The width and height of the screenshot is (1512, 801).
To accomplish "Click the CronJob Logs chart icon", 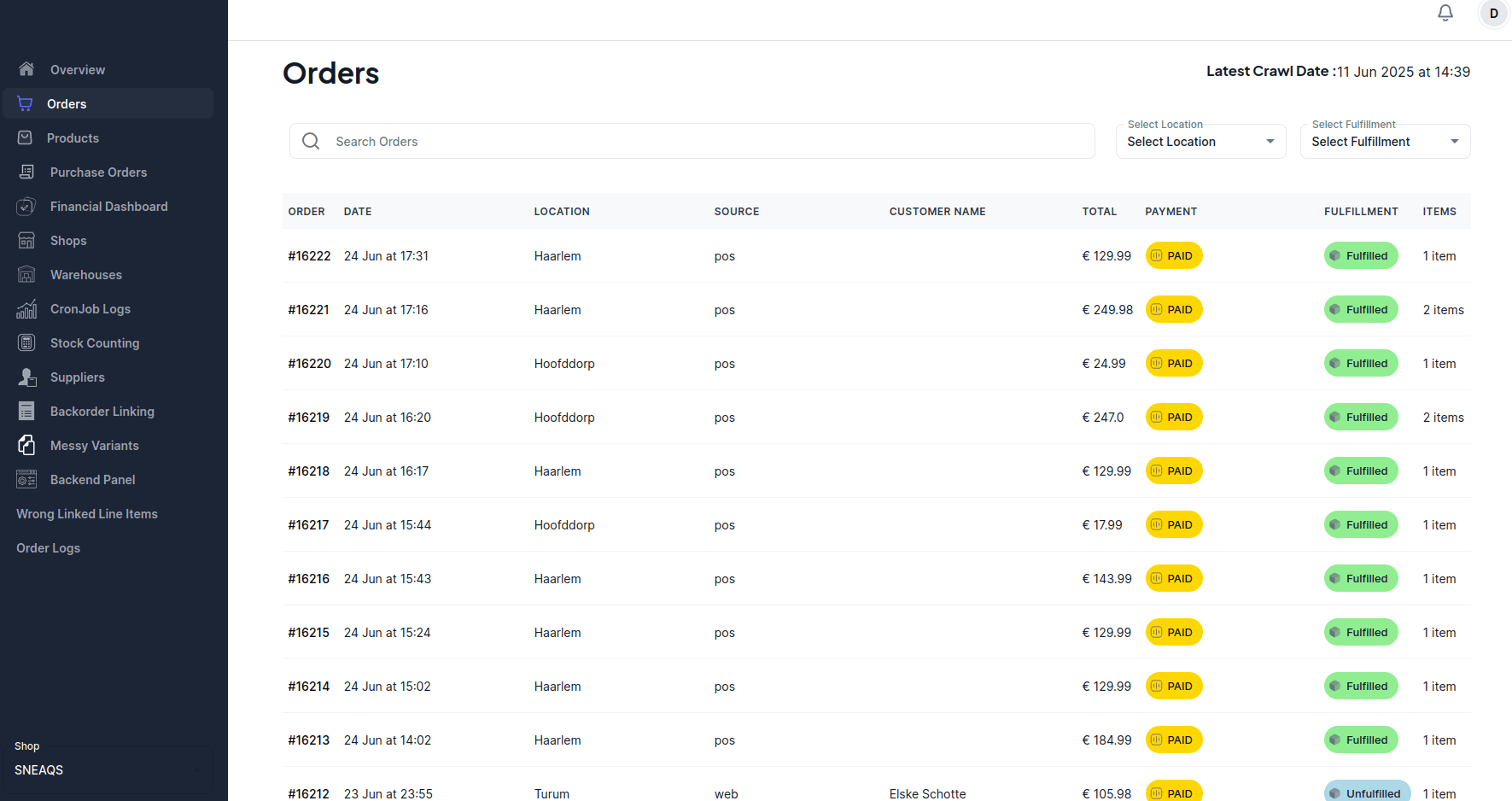I will click(26, 308).
